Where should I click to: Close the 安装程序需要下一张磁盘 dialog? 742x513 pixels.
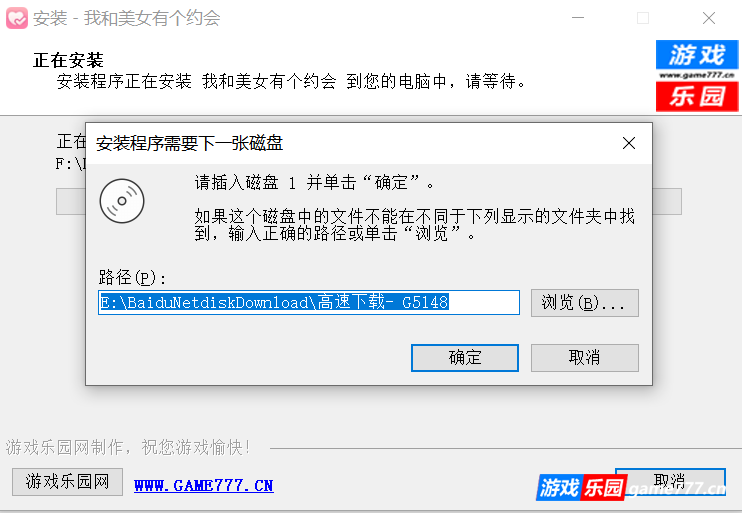tap(628, 143)
